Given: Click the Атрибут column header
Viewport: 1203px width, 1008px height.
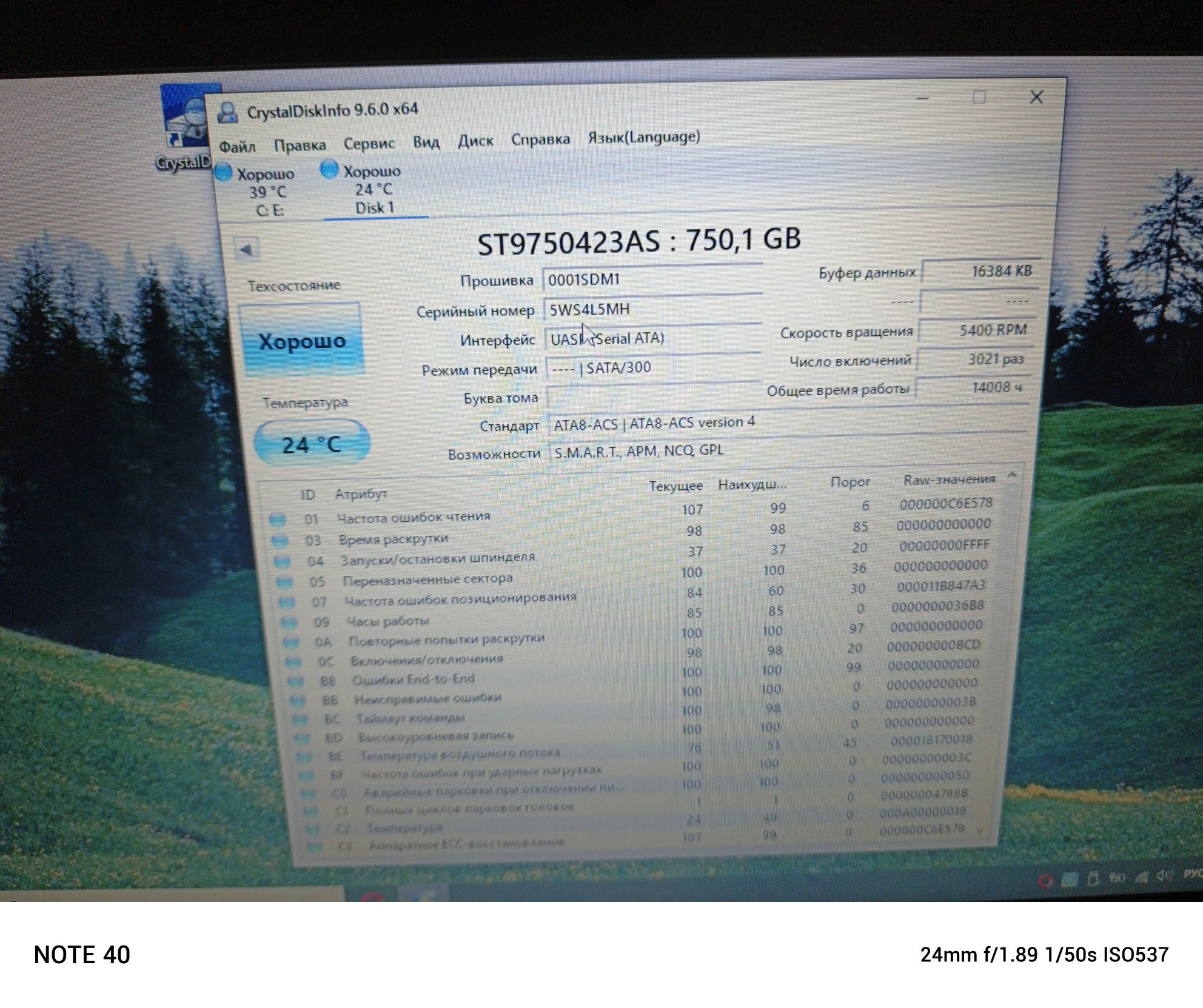Looking at the screenshot, I should coord(361,493).
